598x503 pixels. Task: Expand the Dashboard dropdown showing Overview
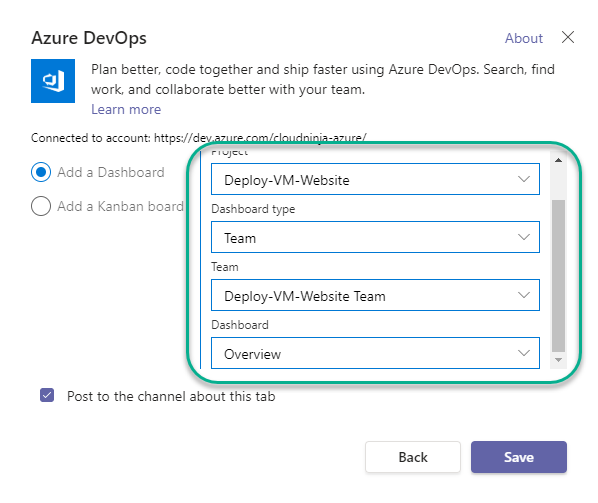(x=375, y=353)
